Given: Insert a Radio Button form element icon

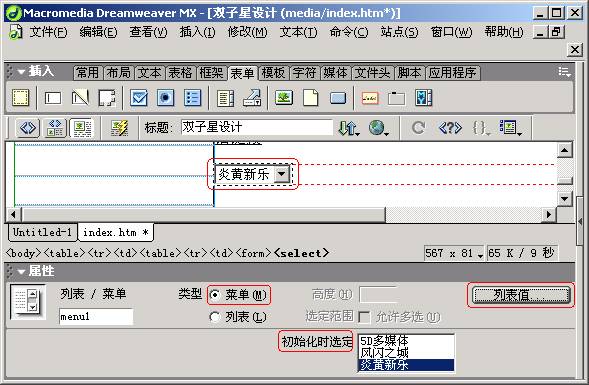Looking at the screenshot, I should point(165,98).
